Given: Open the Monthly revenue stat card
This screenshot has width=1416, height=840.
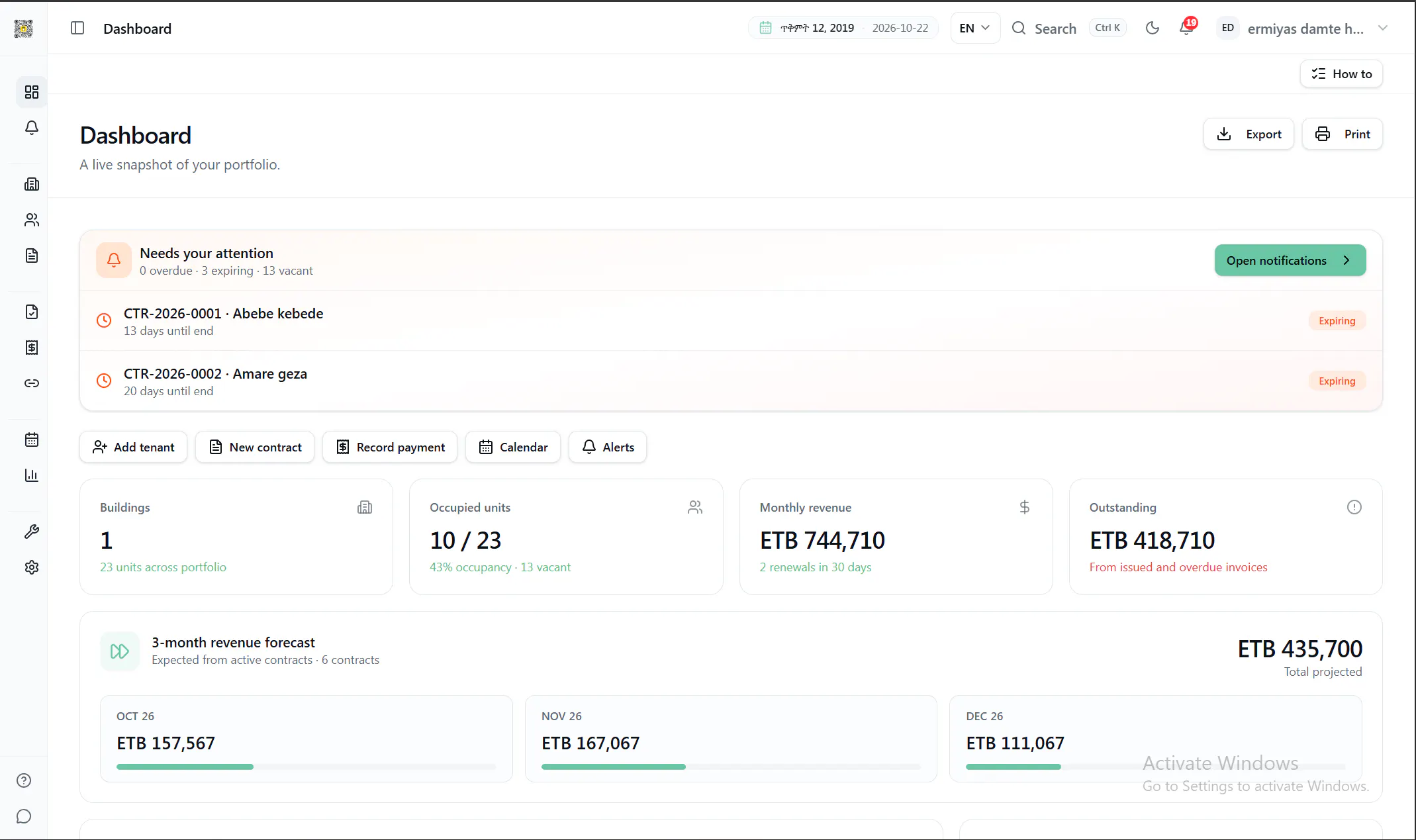Looking at the screenshot, I should [896, 537].
